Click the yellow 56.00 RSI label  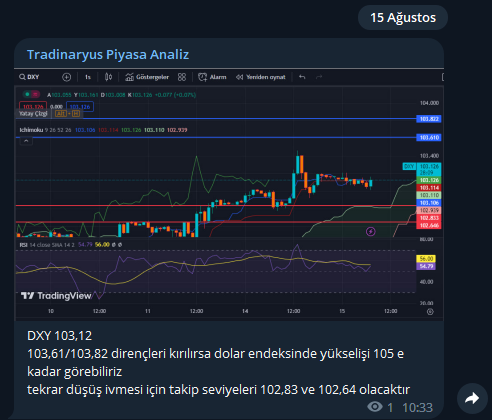click(426, 259)
